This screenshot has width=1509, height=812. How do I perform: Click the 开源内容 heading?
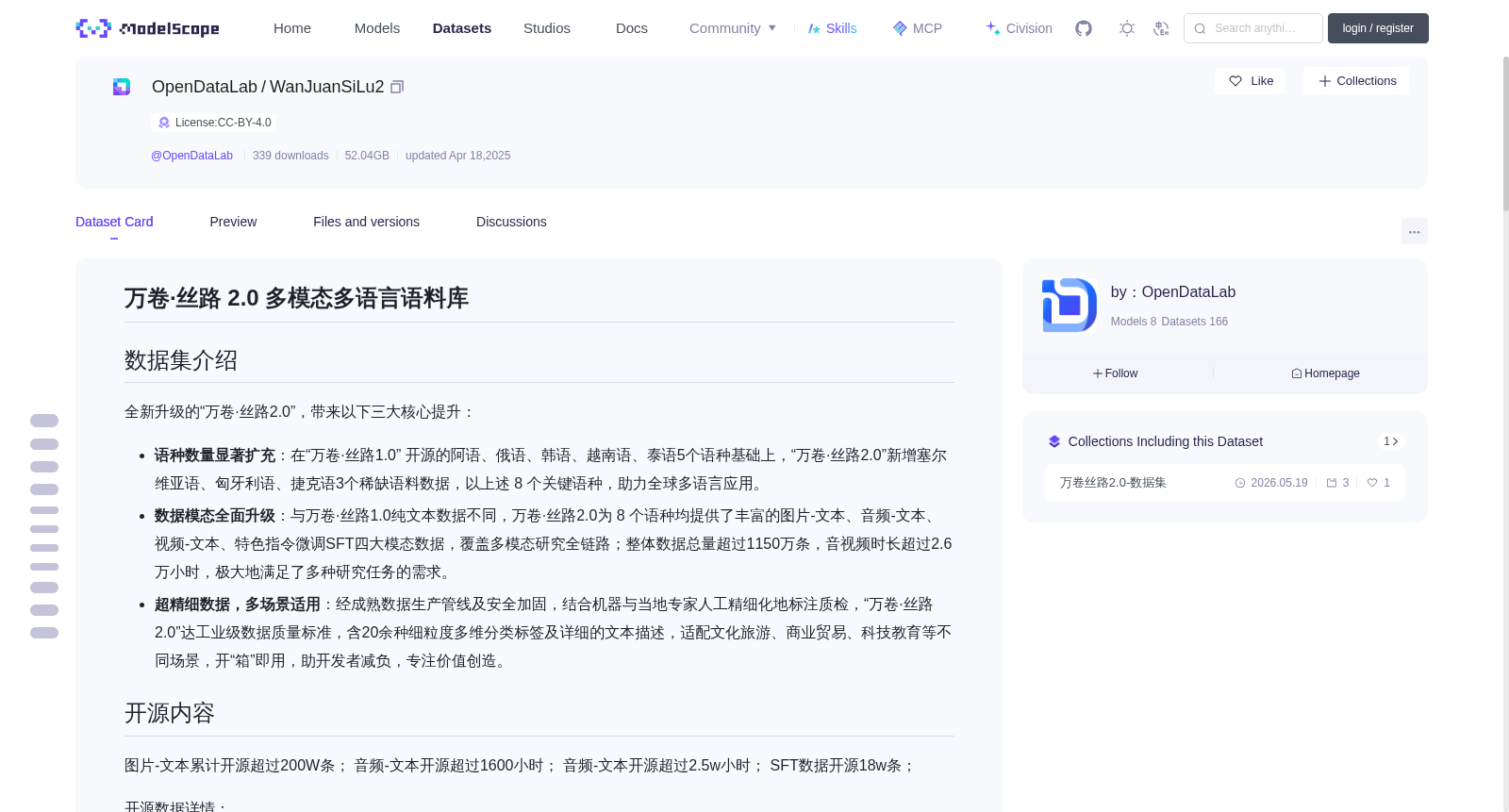click(170, 713)
